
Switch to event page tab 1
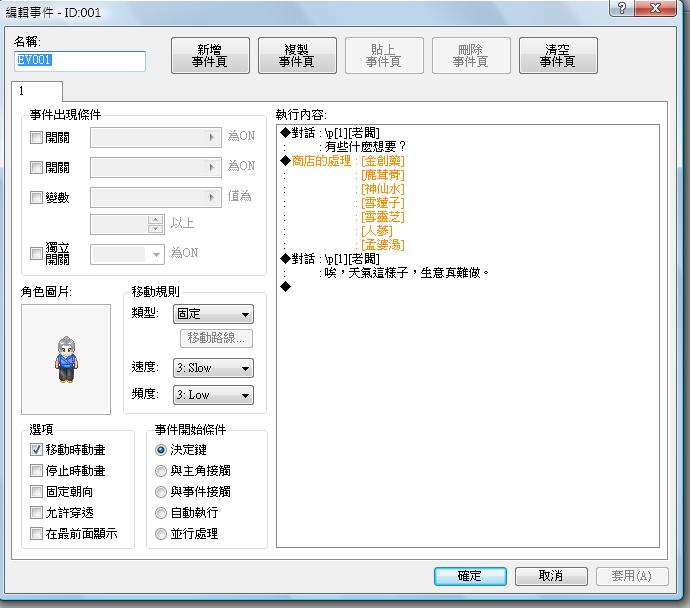(37, 91)
